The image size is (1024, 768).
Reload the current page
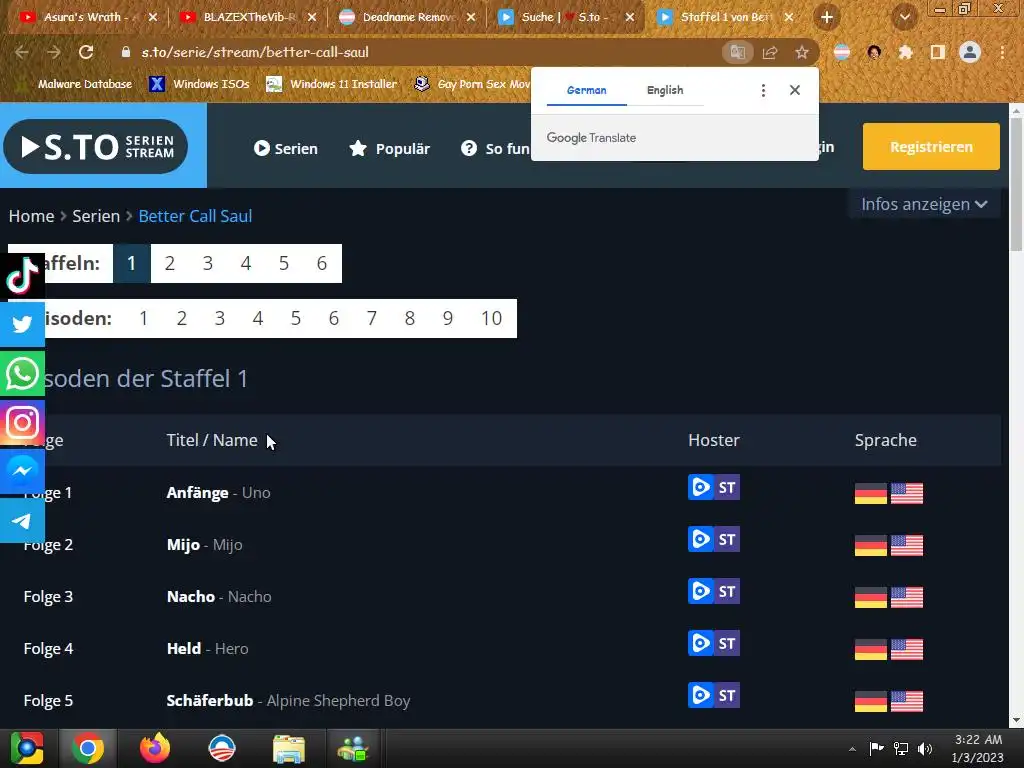tap(86, 52)
